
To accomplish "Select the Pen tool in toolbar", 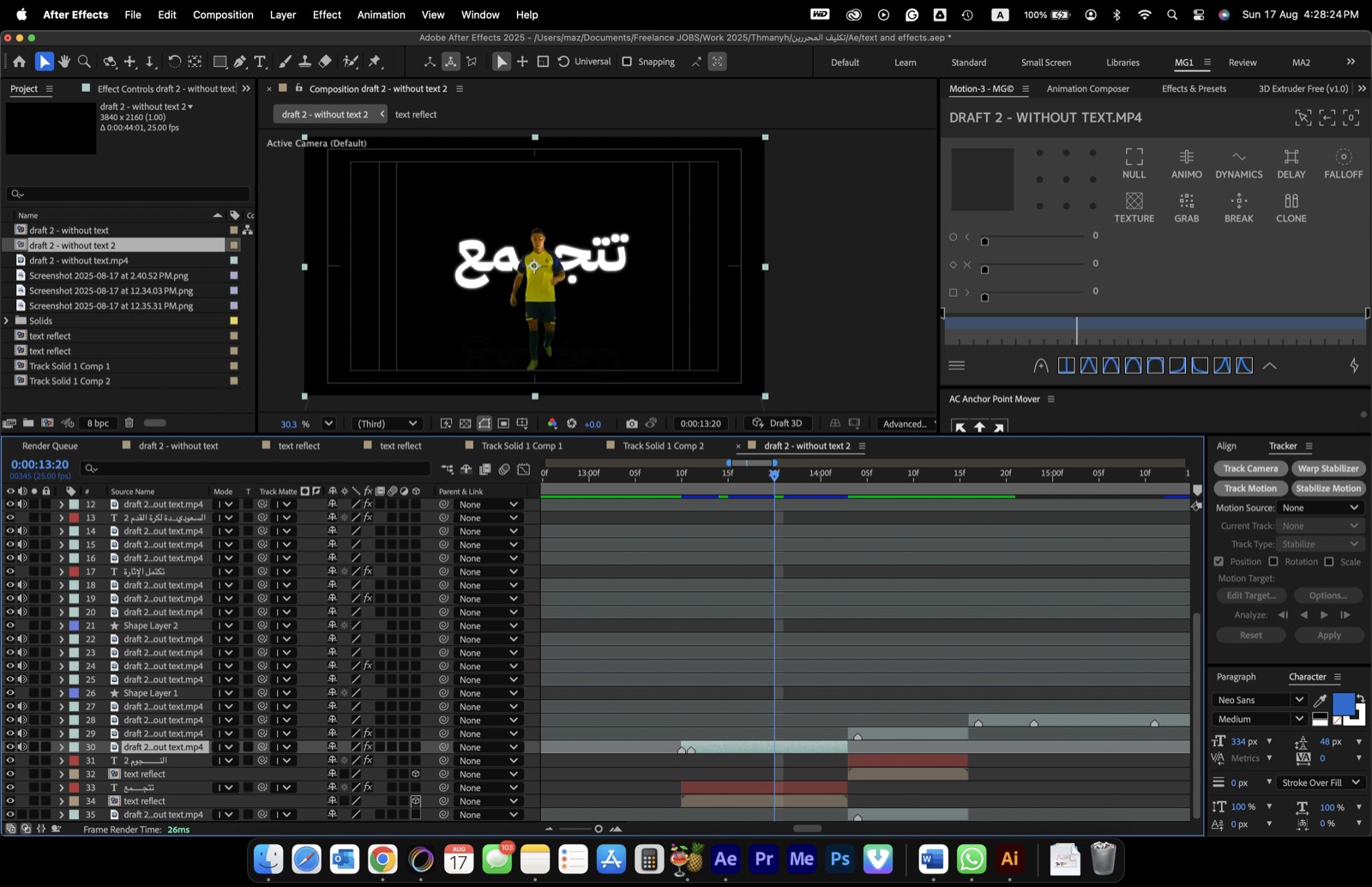I will (x=240, y=62).
